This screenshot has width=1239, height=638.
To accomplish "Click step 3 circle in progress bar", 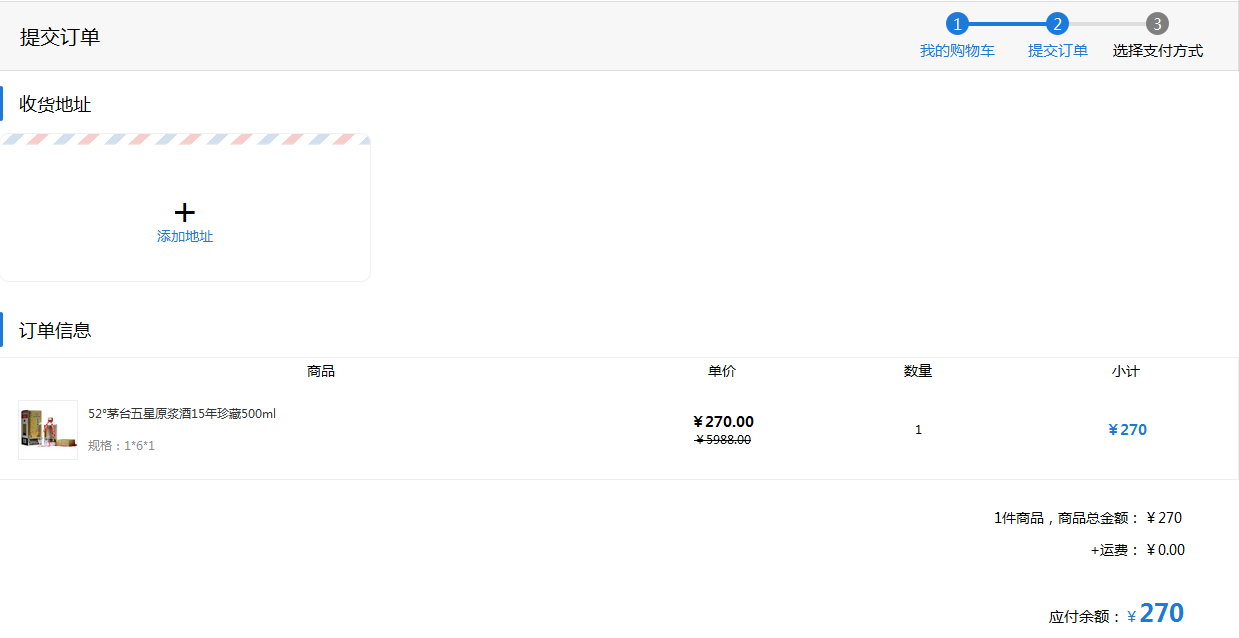I will [x=1157, y=24].
